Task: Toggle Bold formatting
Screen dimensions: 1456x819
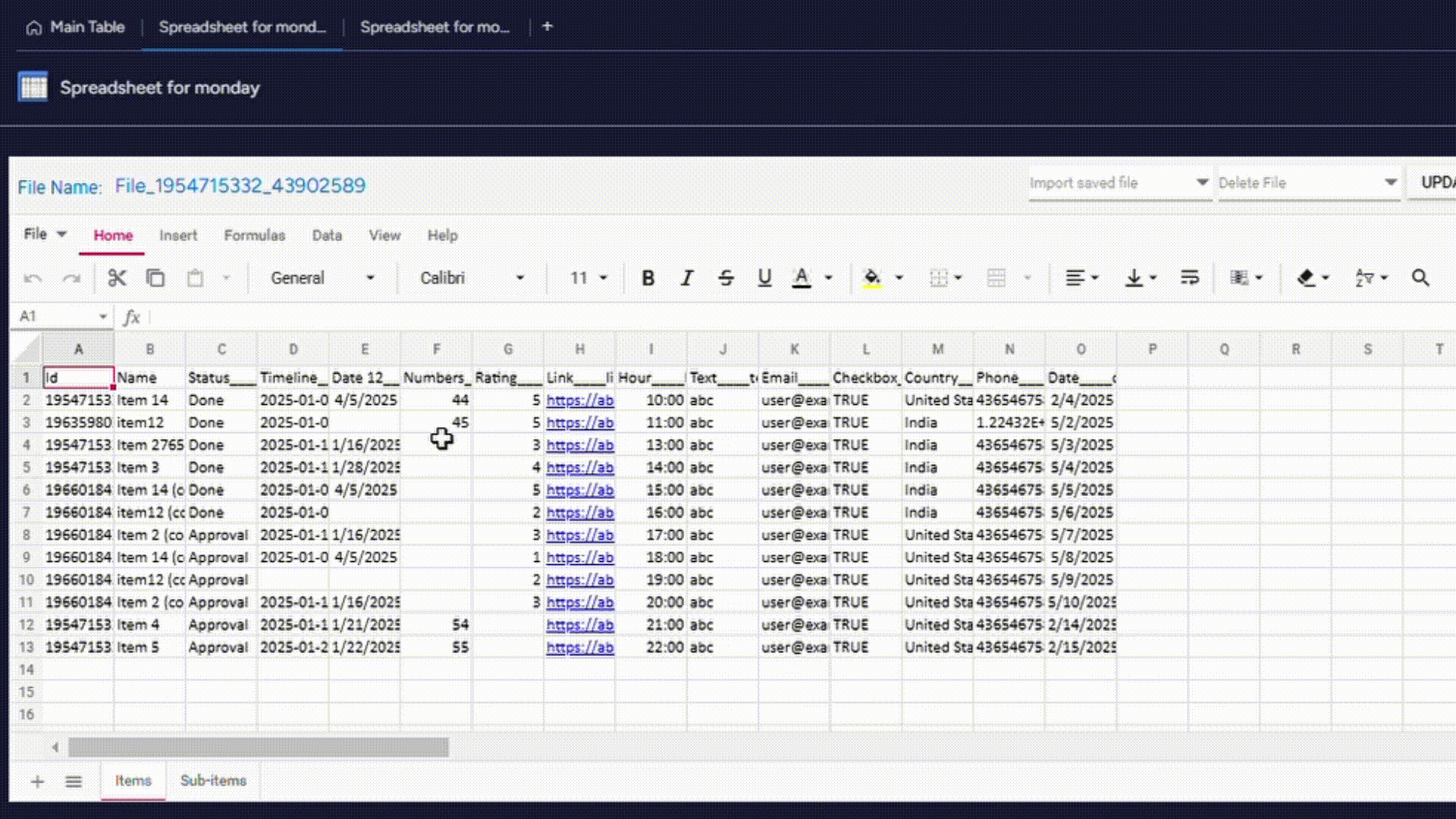Action: [x=648, y=278]
